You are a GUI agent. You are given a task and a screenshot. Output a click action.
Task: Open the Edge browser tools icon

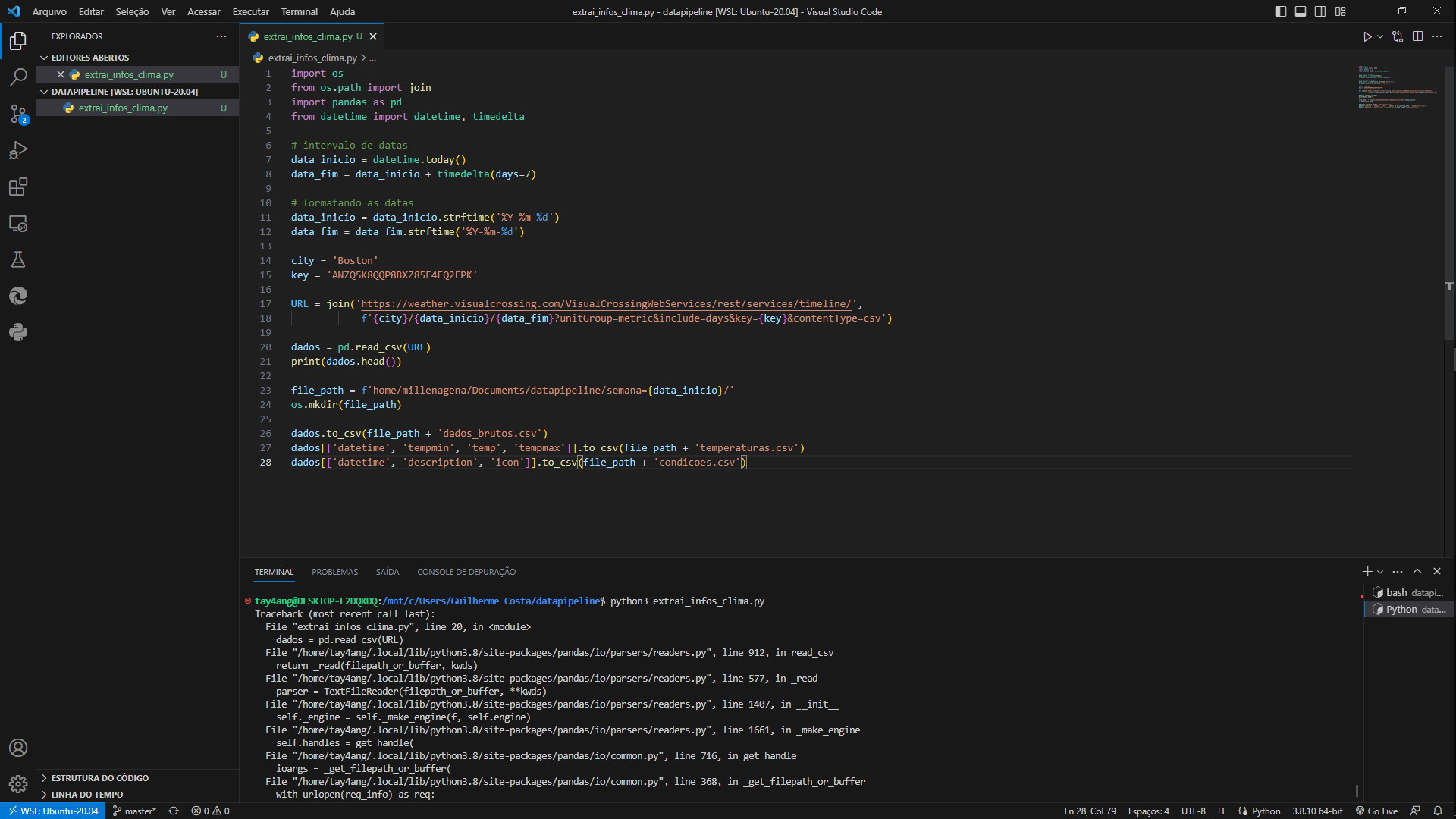coord(18,296)
